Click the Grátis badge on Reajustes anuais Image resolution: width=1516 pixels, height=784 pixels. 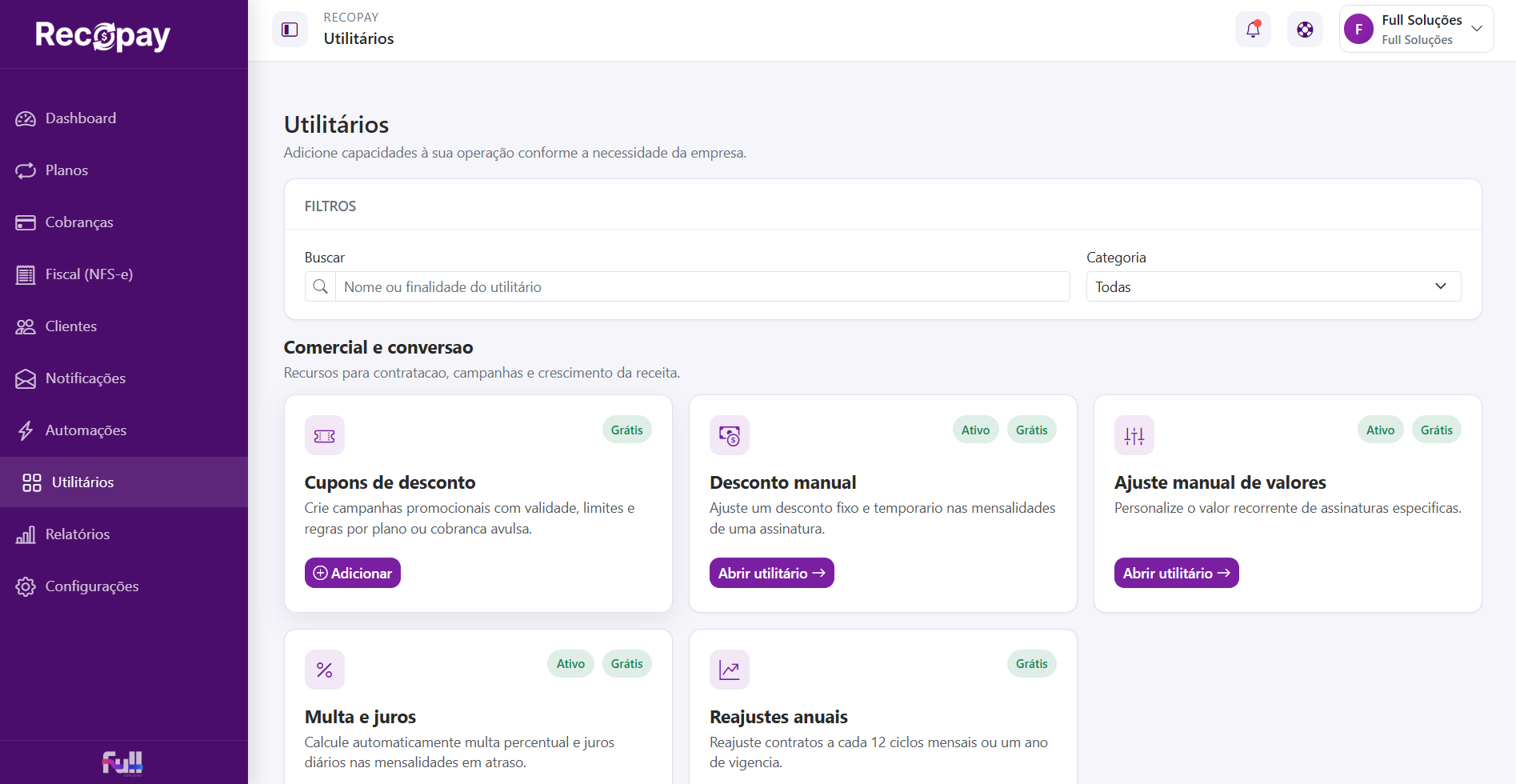pos(1032,664)
